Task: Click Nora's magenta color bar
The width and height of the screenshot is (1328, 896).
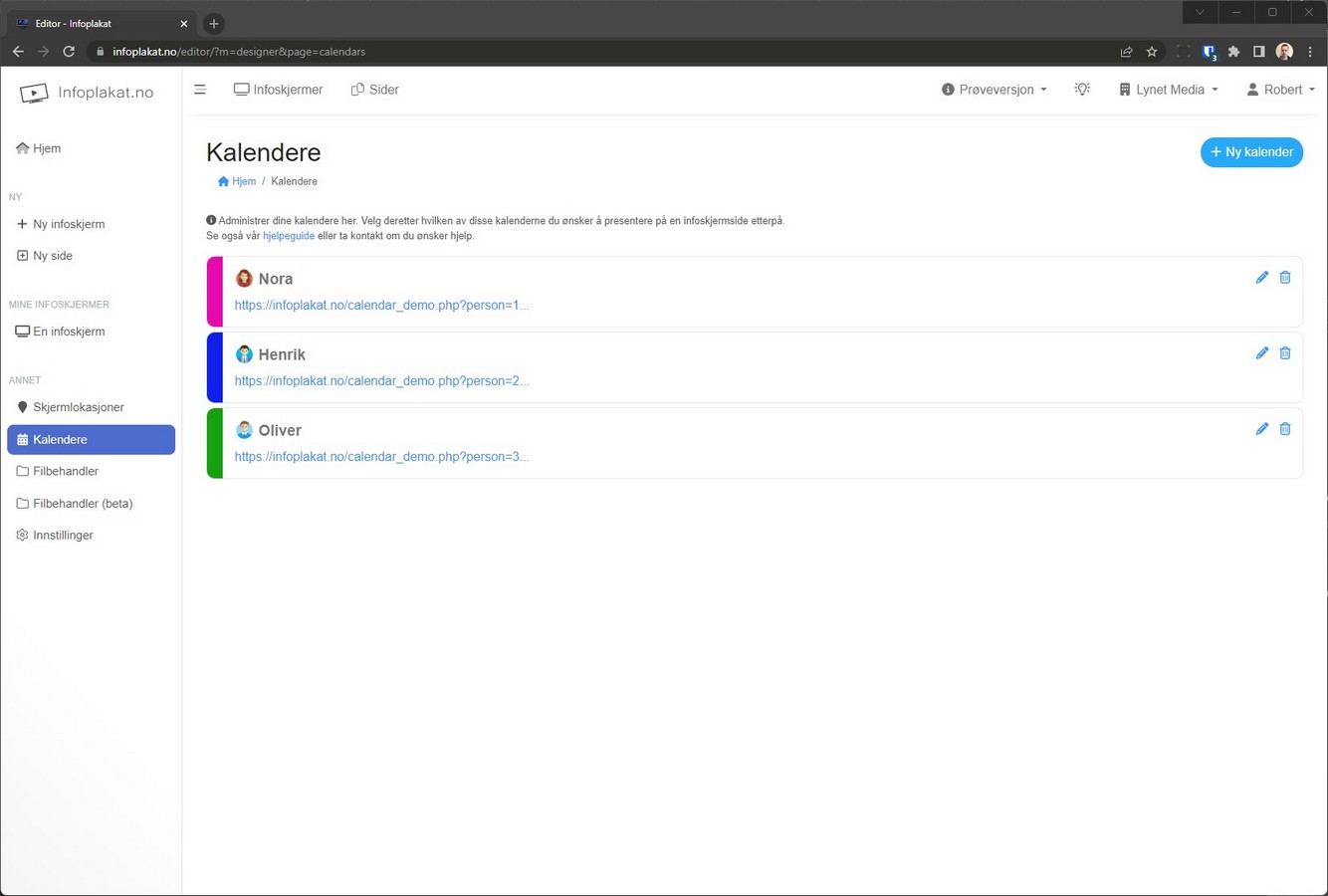Action: 214,292
